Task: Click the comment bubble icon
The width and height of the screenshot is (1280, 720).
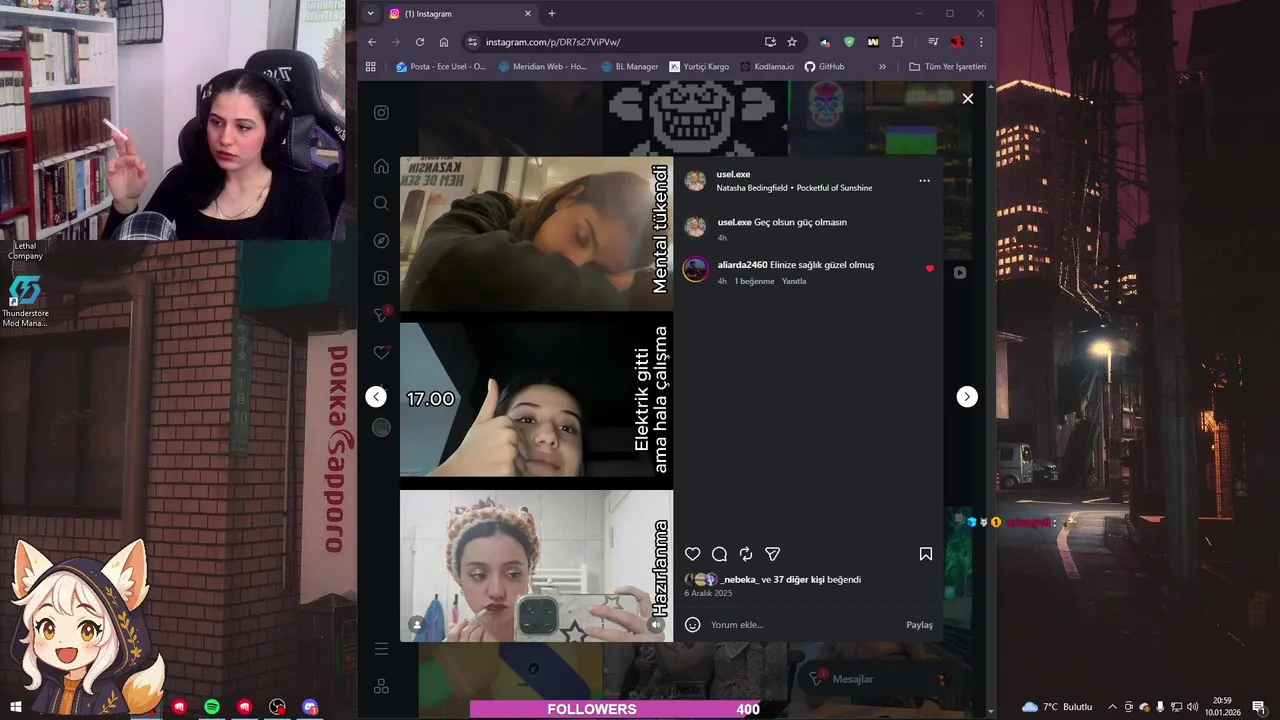Action: 719,554
